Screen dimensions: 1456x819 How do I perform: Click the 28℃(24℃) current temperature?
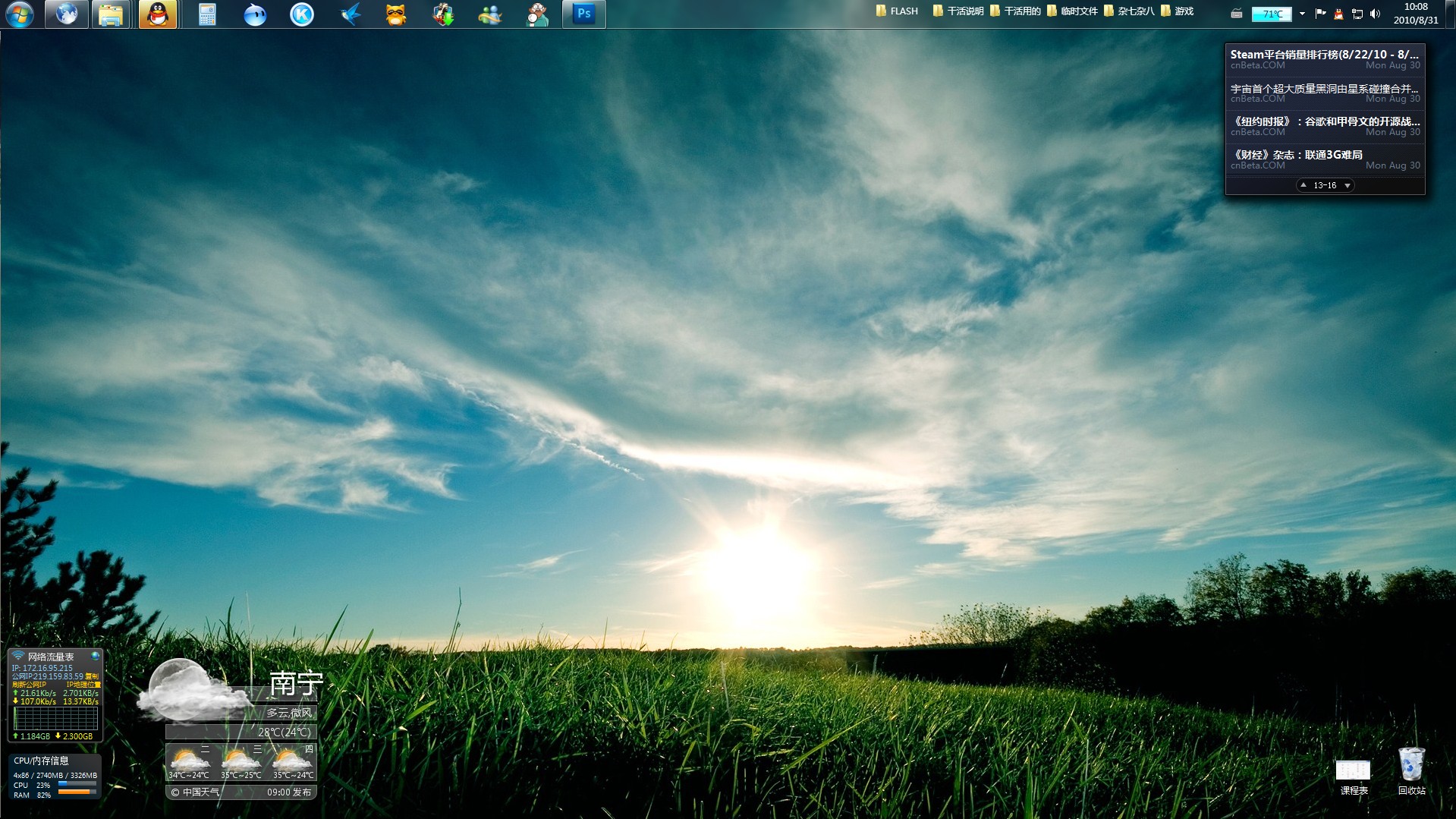(x=285, y=732)
